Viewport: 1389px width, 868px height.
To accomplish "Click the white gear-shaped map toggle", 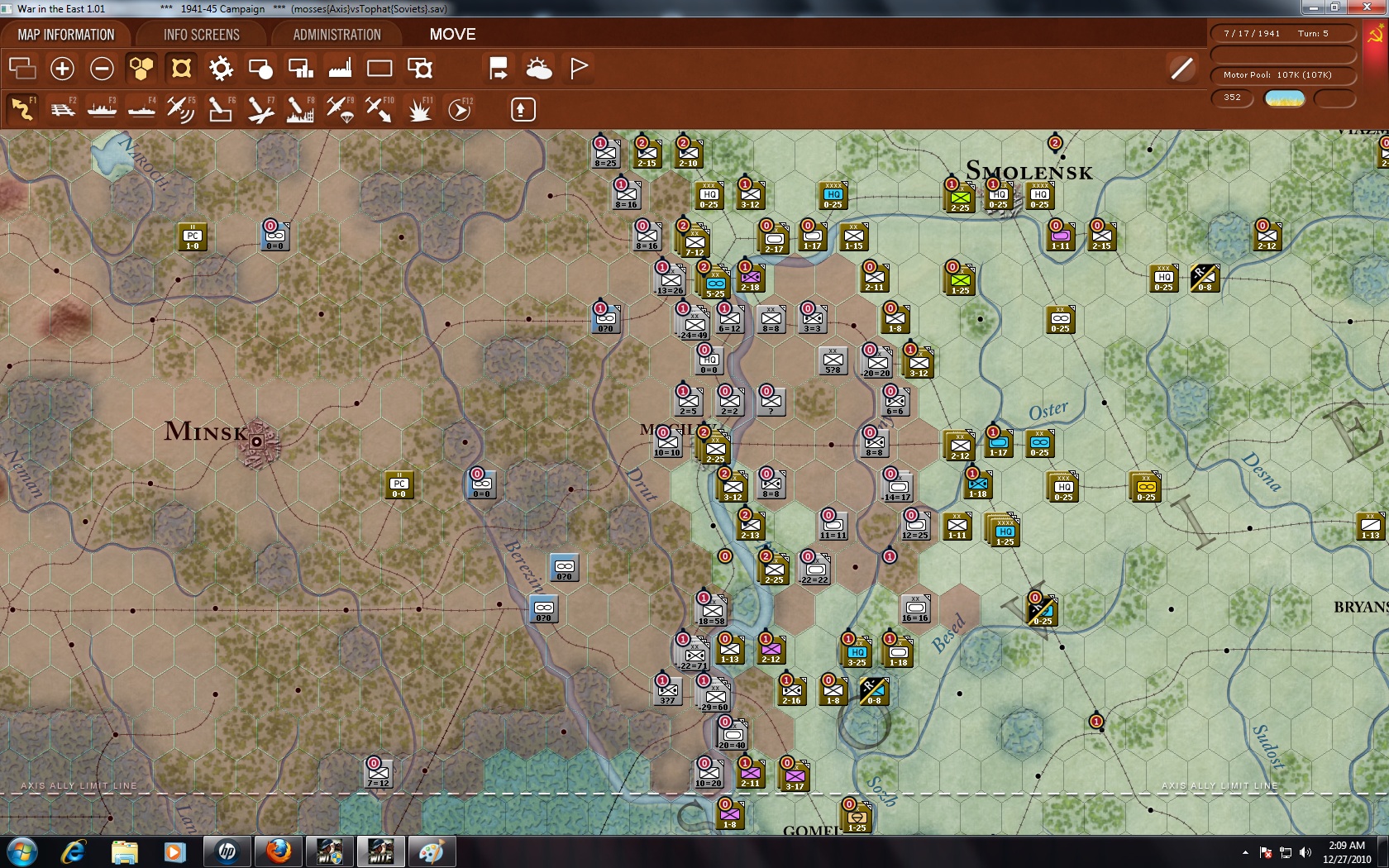I will [221, 69].
